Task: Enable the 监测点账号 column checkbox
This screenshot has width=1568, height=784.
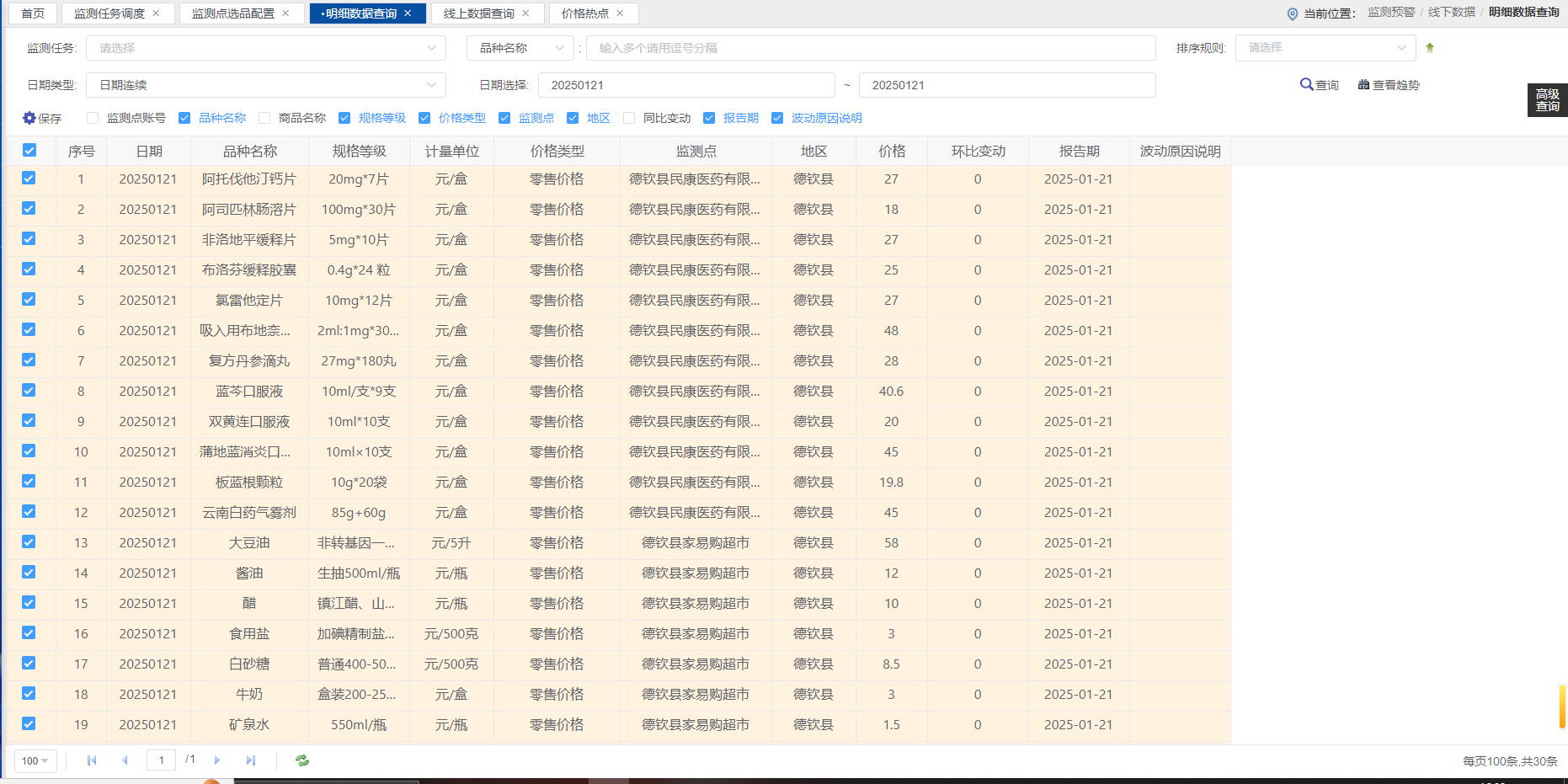Action: point(93,118)
